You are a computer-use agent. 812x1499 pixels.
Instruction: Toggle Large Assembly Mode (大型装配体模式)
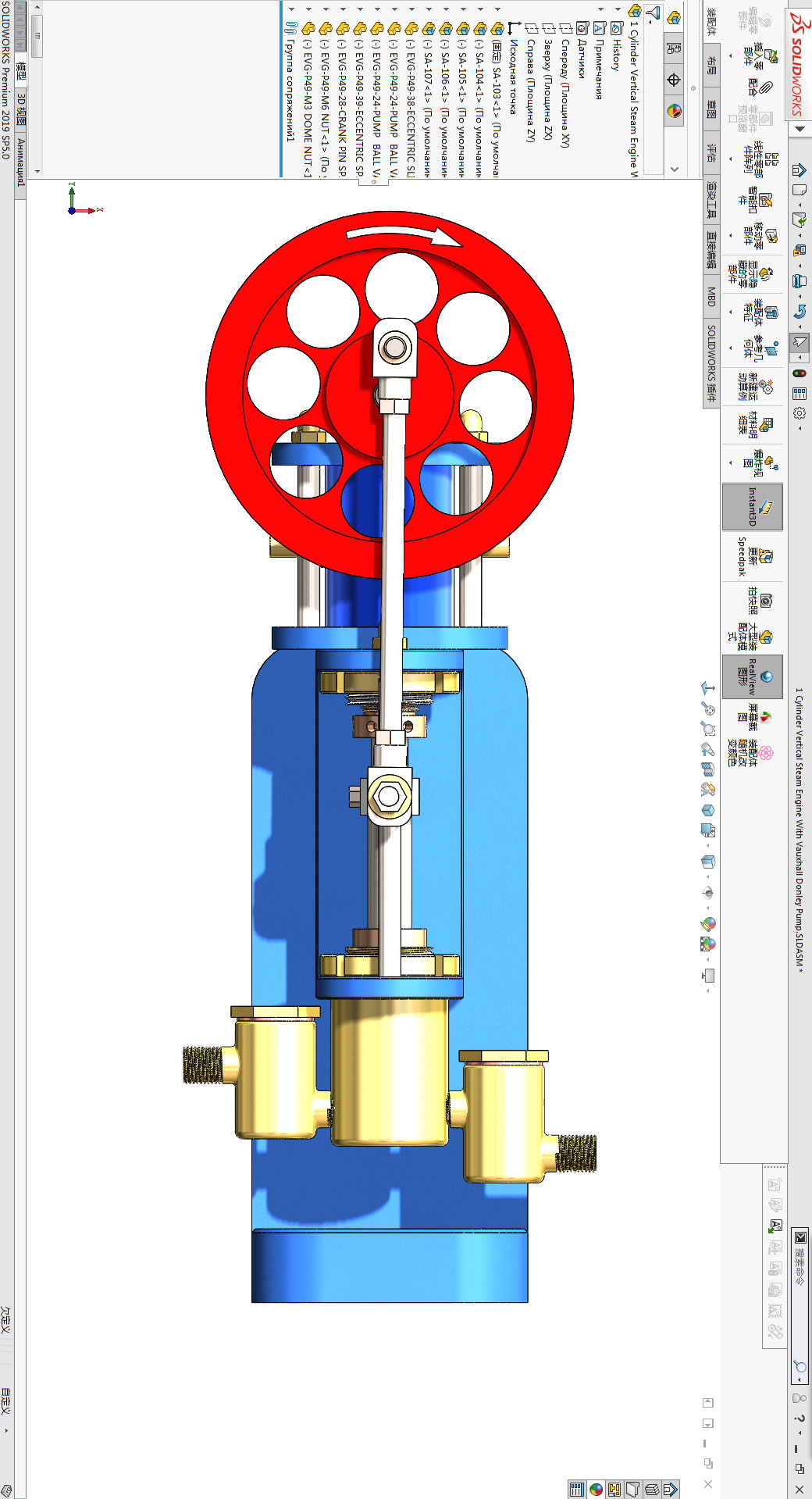pyautogui.click(x=750, y=637)
